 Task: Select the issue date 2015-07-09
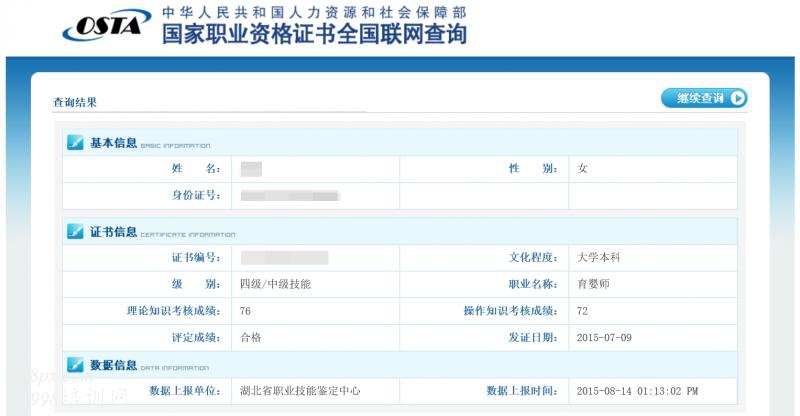pos(604,338)
